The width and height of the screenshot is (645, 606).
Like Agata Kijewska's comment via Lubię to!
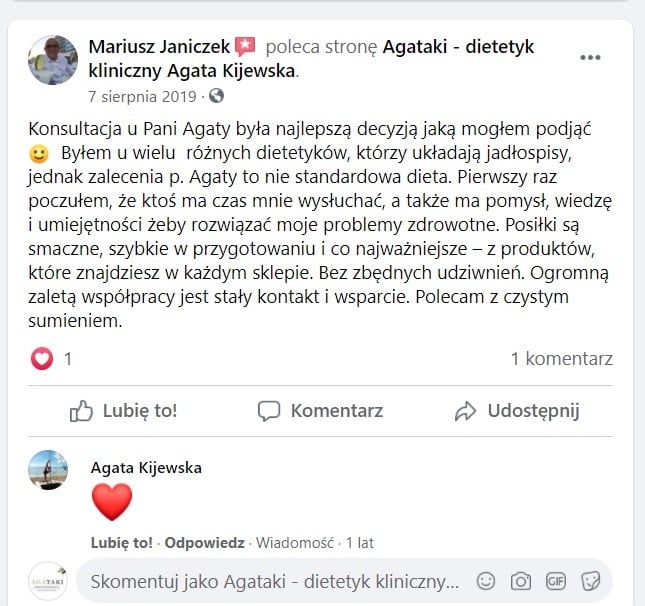point(122,543)
